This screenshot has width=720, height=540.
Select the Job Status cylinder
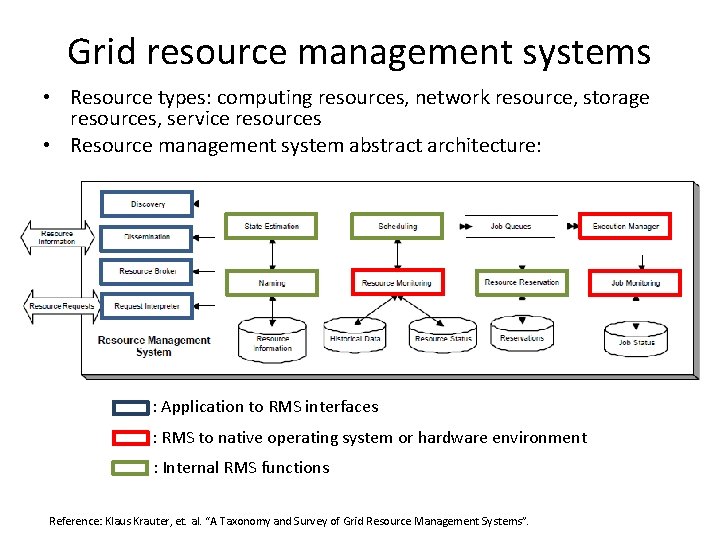[636, 339]
